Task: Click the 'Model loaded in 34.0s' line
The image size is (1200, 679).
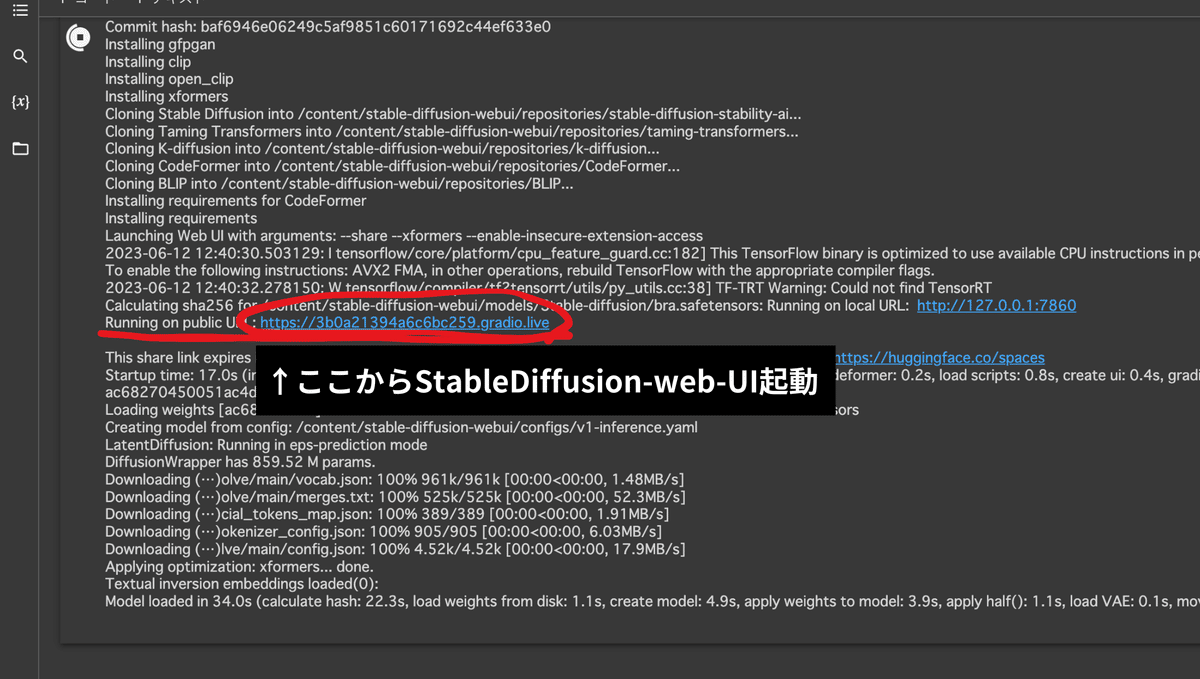Action: click(x=652, y=601)
